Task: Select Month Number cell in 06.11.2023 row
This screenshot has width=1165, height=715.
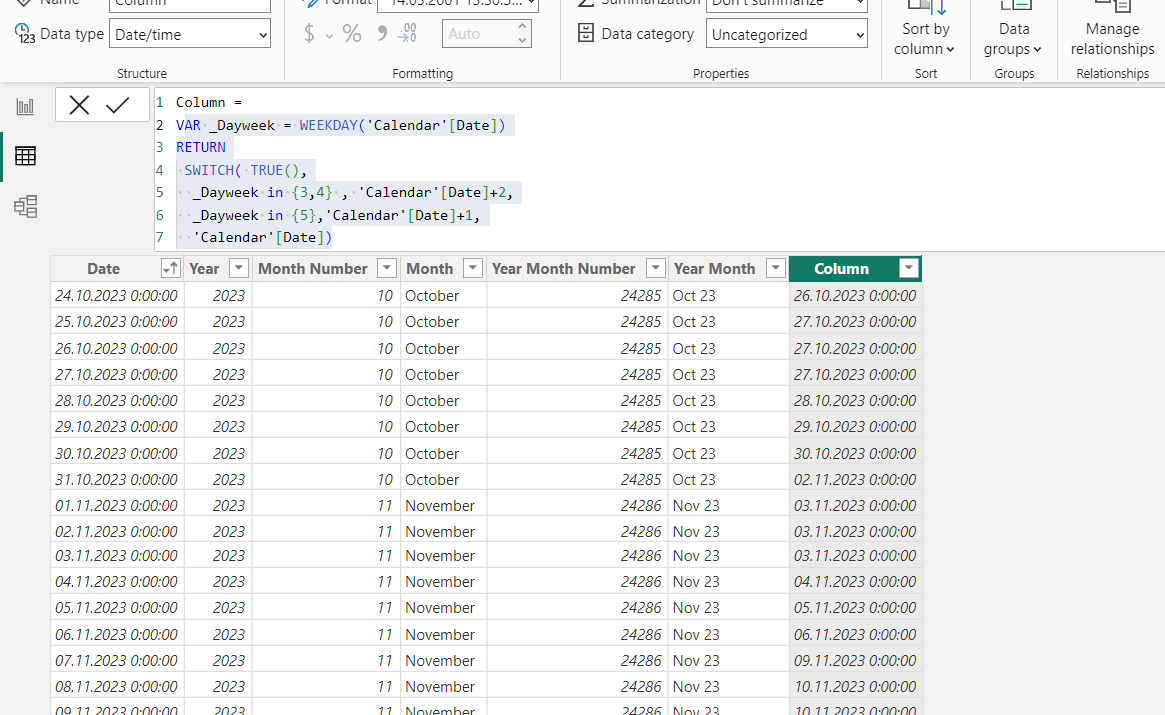Action: [326, 635]
